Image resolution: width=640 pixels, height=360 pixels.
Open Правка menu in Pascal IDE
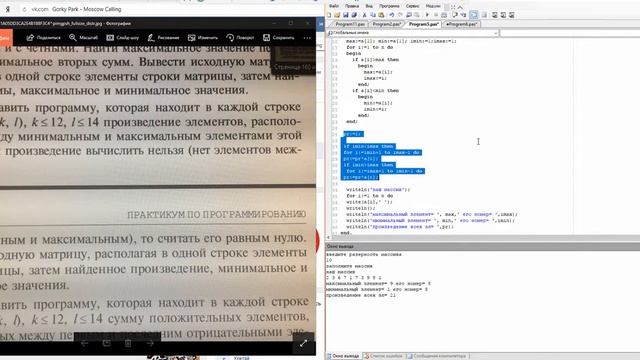coord(351,6)
